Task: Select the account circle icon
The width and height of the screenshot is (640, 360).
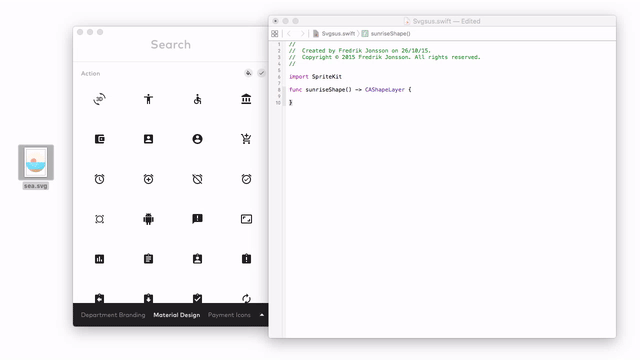Action: (x=198, y=139)
